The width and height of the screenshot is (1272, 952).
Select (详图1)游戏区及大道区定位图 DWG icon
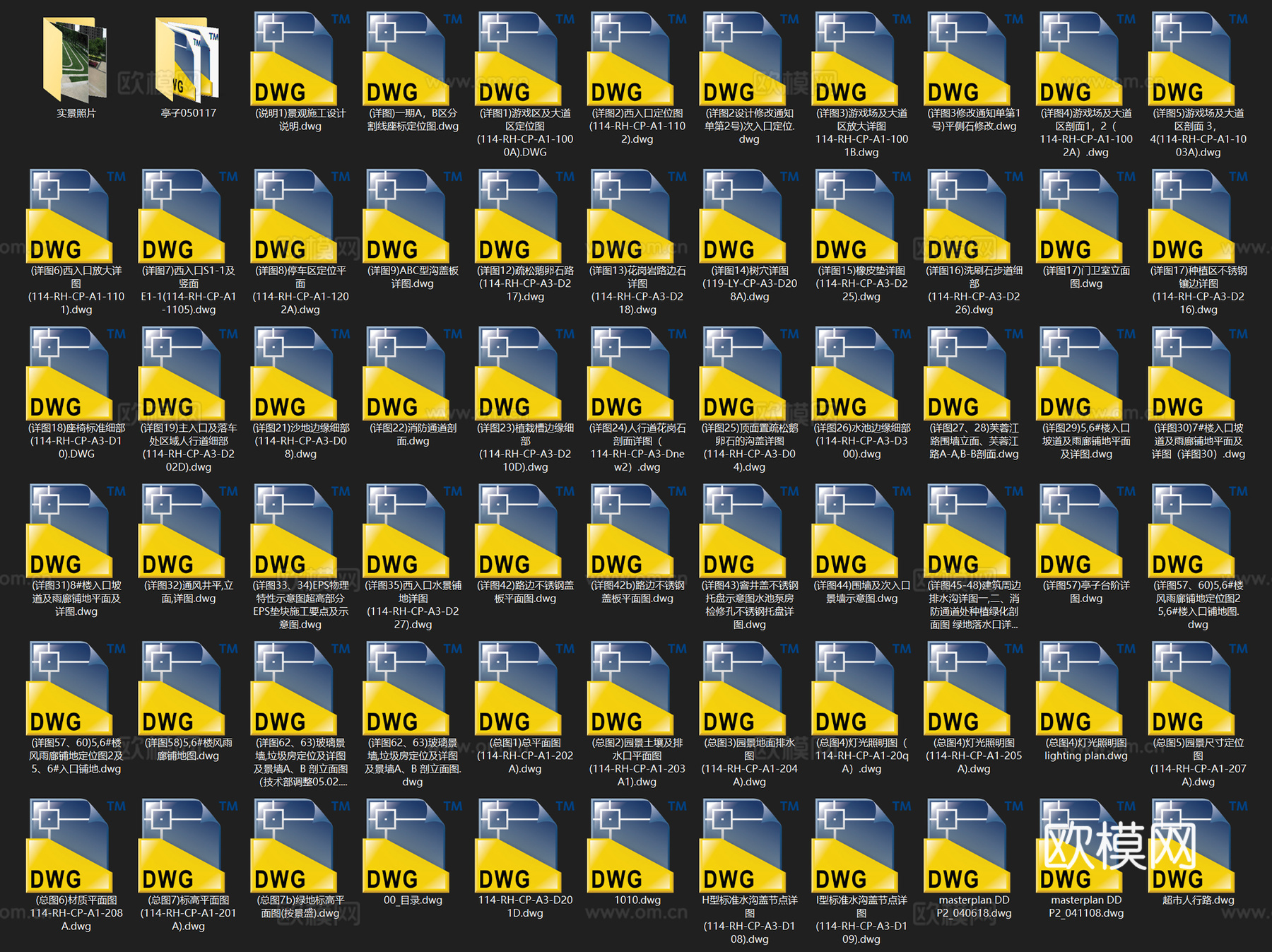coord(519,58)
